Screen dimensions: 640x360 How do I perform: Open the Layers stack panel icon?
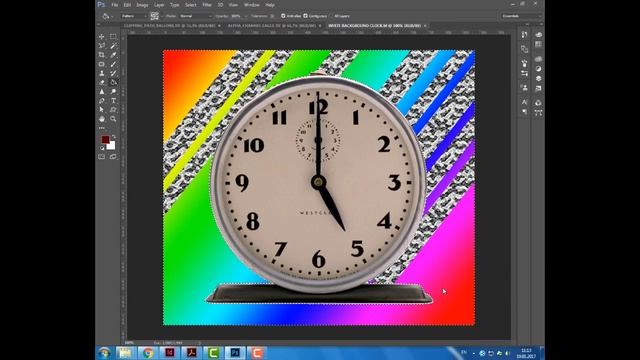tap(538, 78)
